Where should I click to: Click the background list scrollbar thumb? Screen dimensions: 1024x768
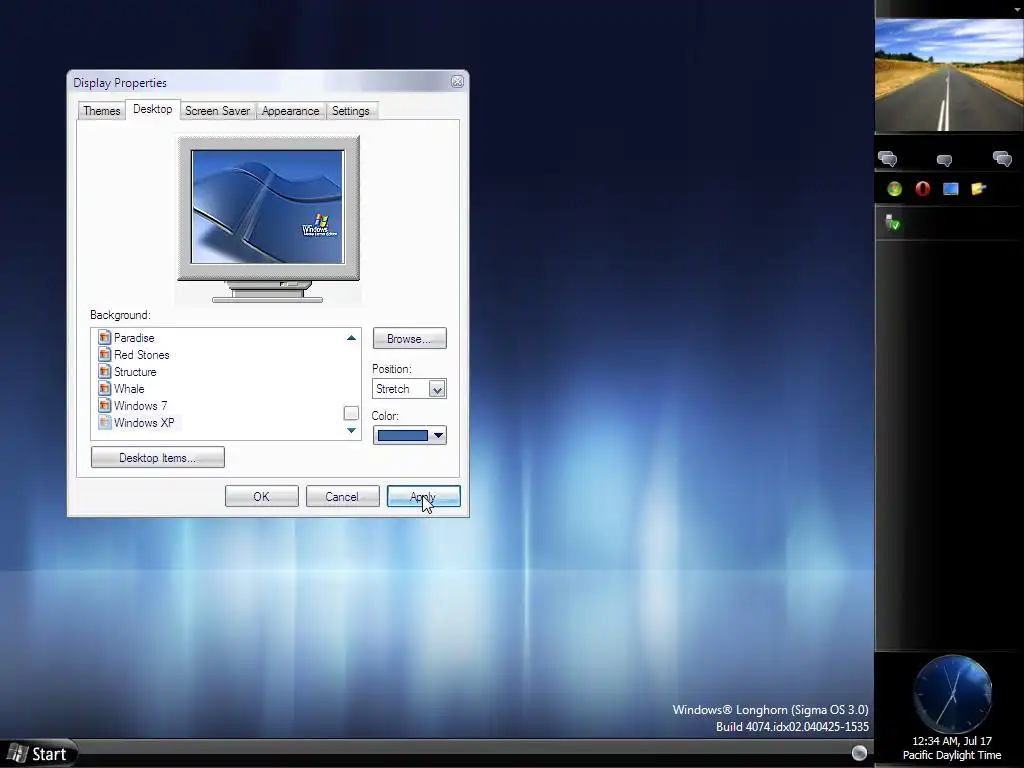pos(351,413)
